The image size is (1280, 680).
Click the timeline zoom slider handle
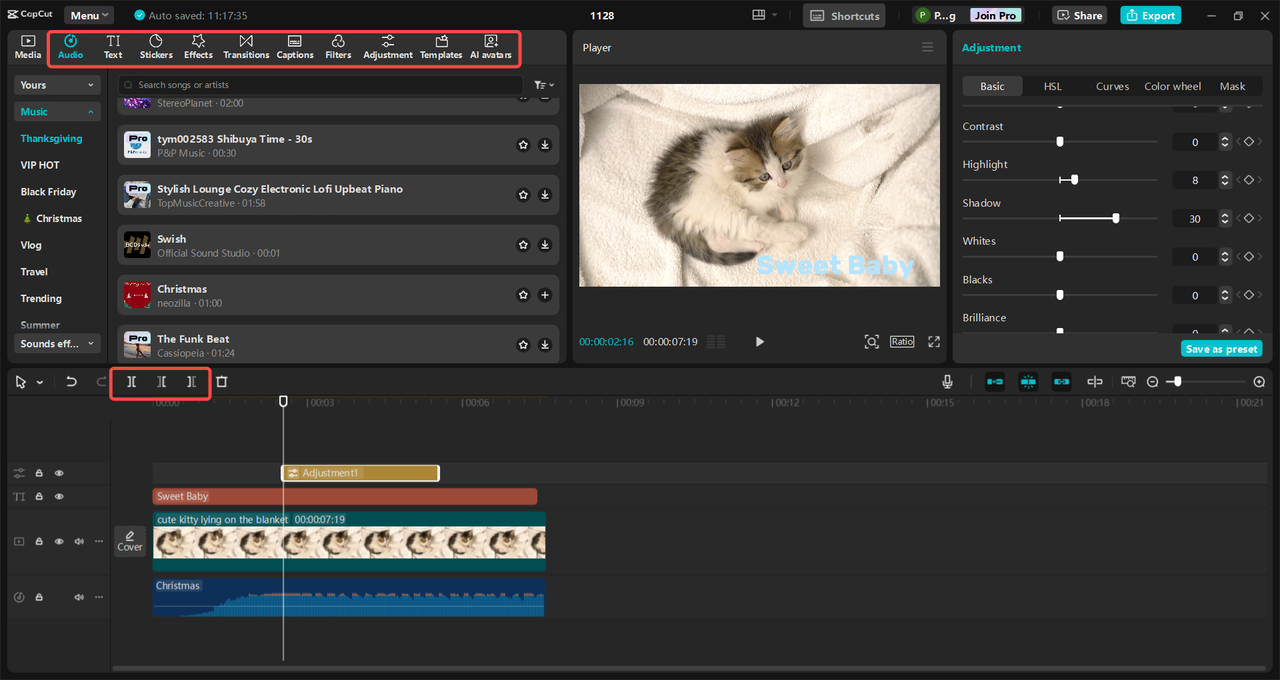[x=1178, y=382]
